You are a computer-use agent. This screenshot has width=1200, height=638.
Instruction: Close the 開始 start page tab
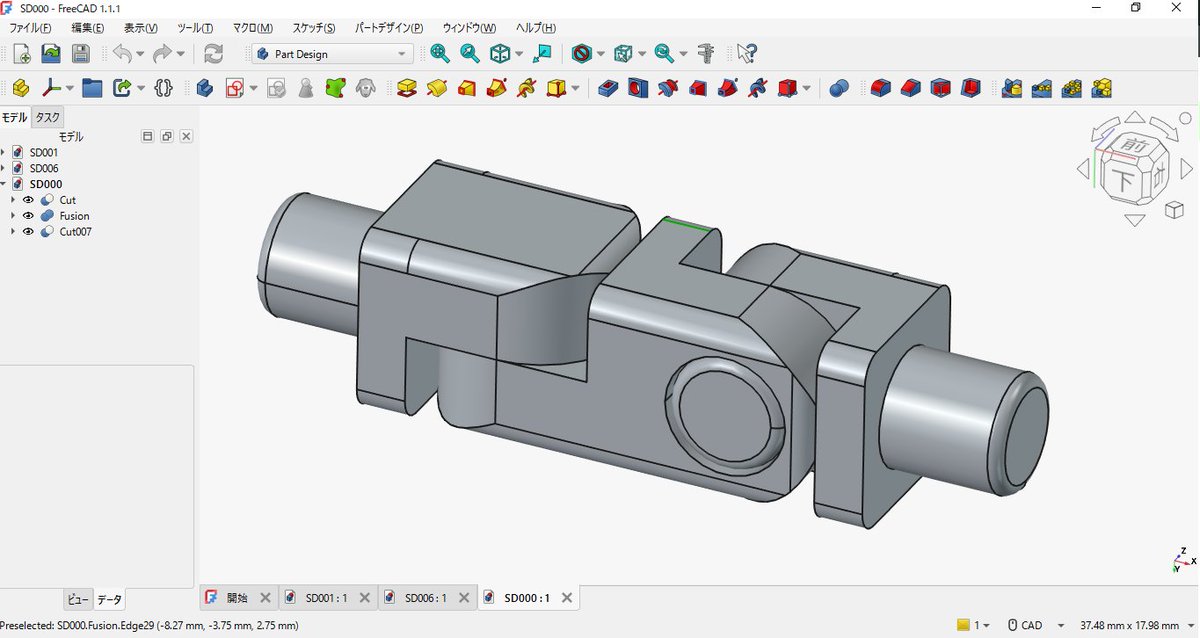[265, 598]
